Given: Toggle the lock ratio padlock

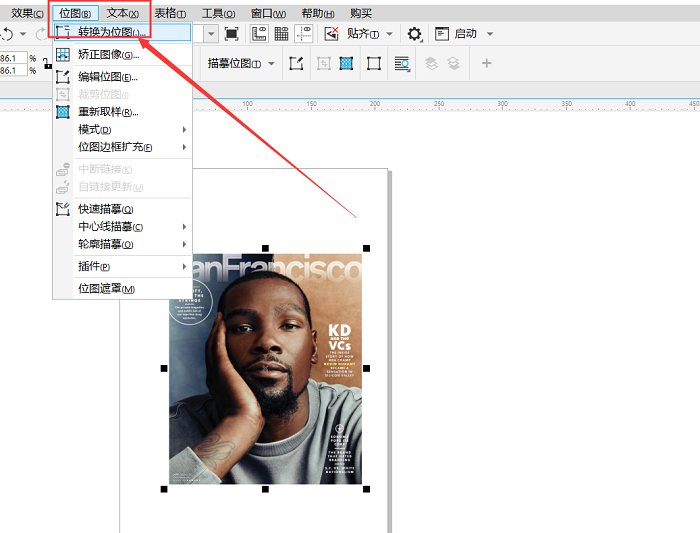Looking at the screenshot, I should pos(47,65).
